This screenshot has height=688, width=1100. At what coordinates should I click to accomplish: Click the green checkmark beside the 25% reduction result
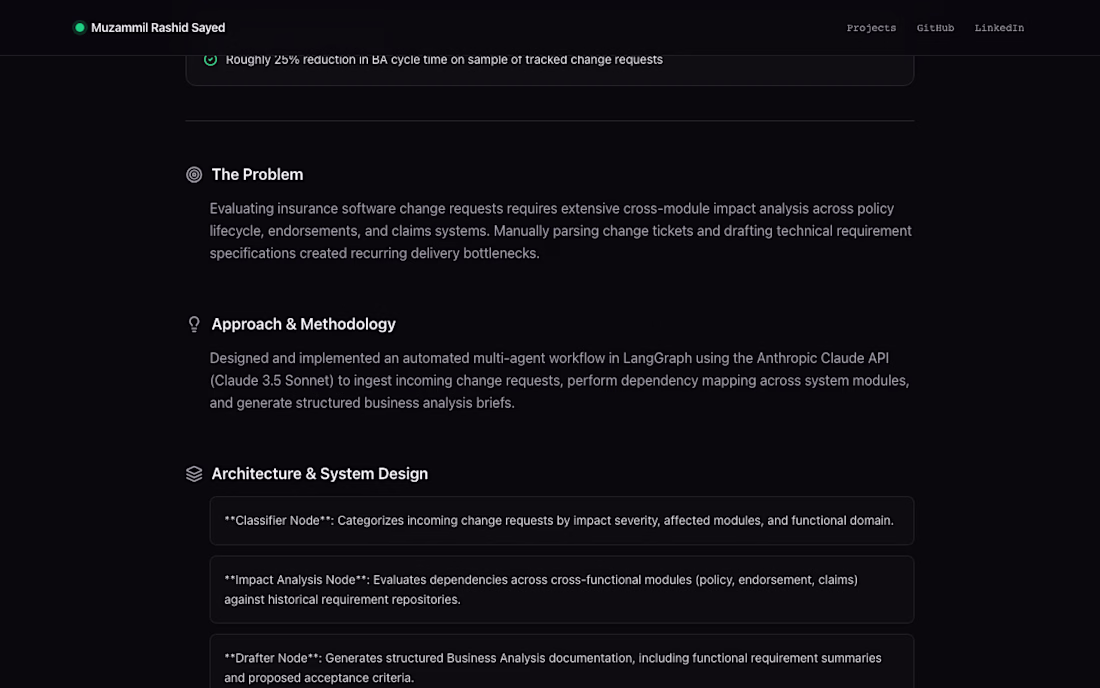pyautogui.click(x=210, y=60)
